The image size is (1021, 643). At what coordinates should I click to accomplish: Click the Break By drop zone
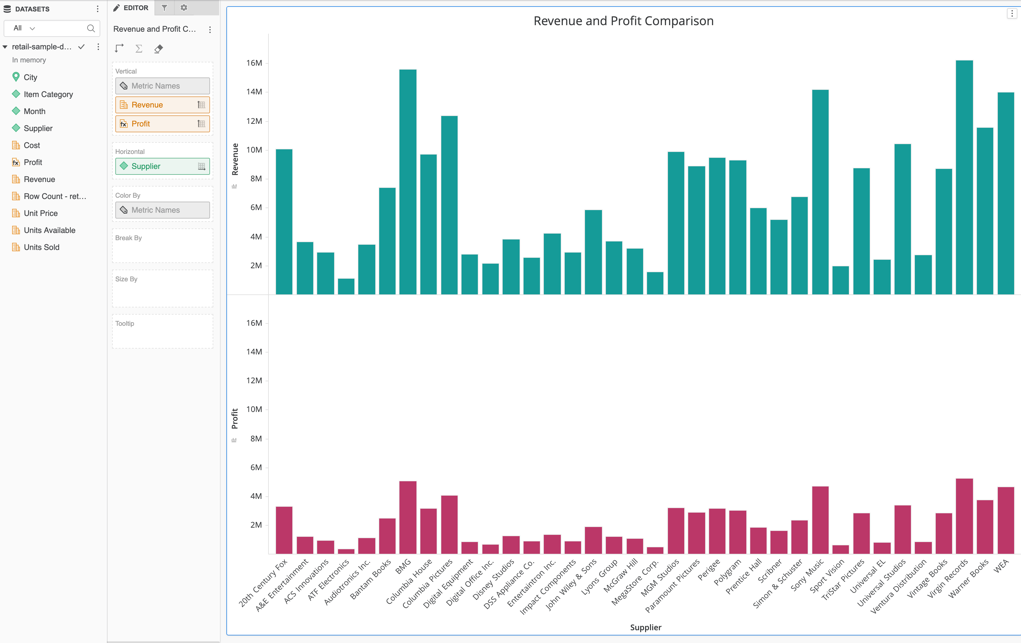(162, 248)
